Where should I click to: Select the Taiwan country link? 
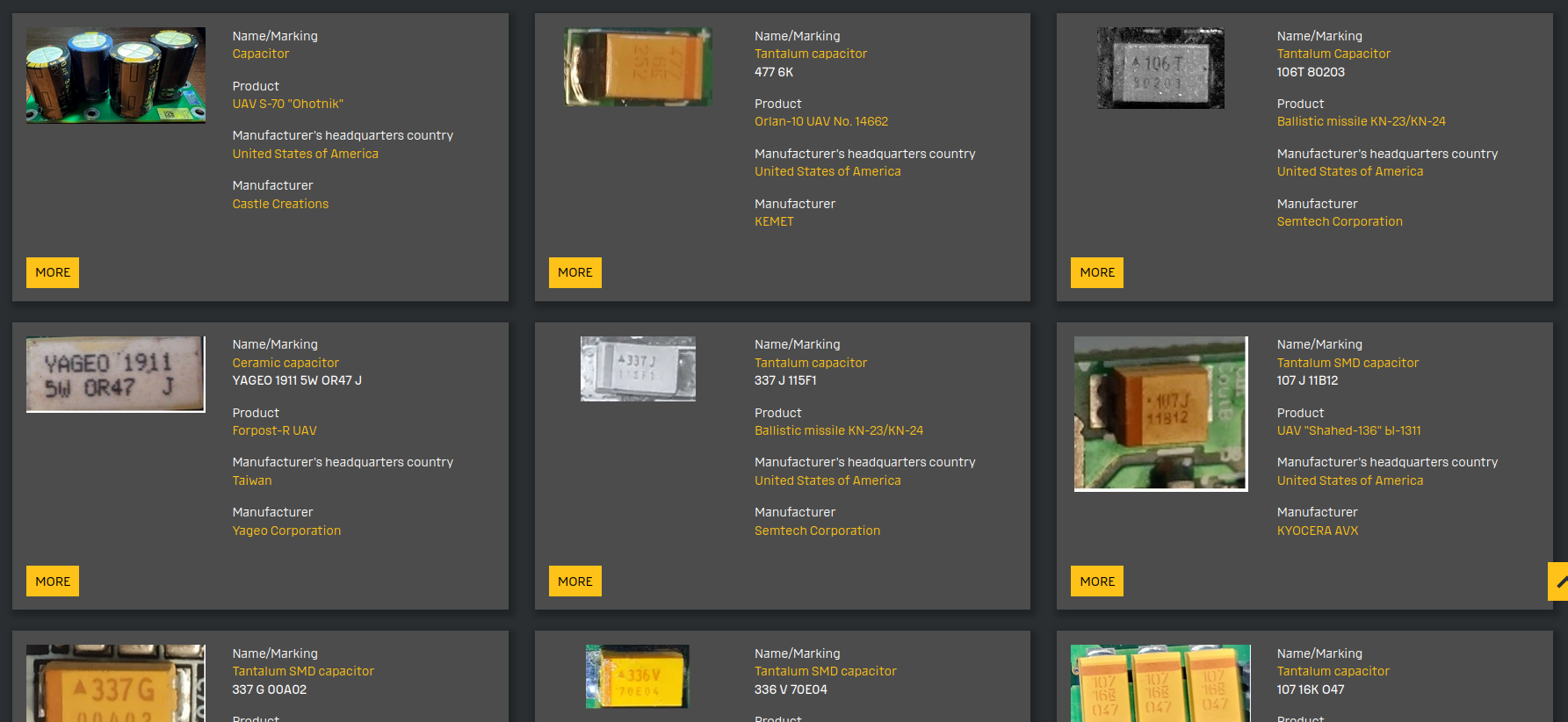click(x=252, y=480)
